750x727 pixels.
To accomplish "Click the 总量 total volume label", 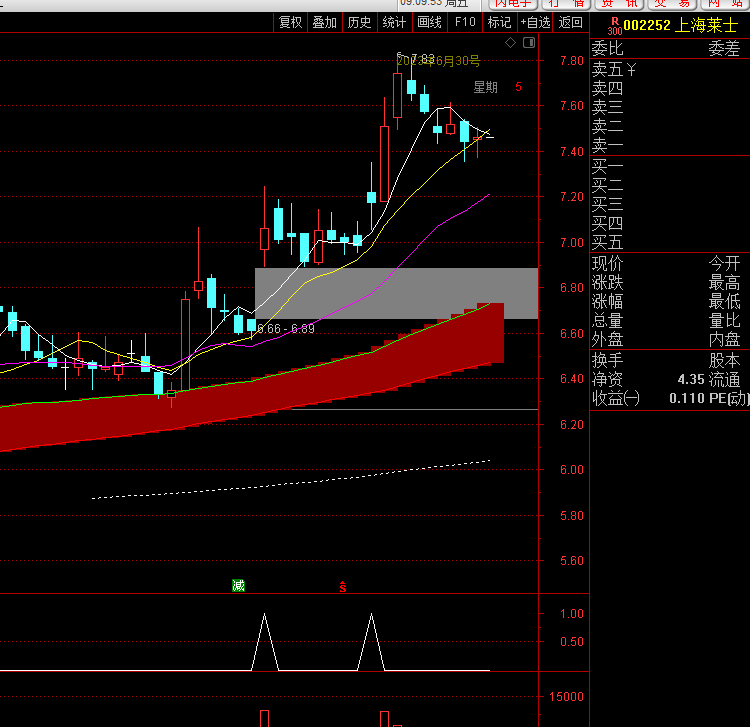I will coord(607,321).
